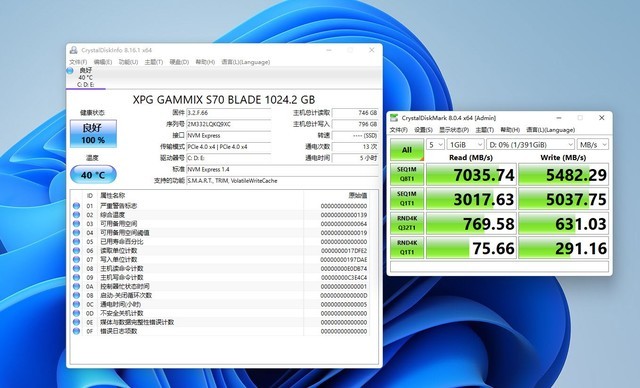
Task: Open 设置(S) menu in CrystalDiskMark
Action: (423, 130)
